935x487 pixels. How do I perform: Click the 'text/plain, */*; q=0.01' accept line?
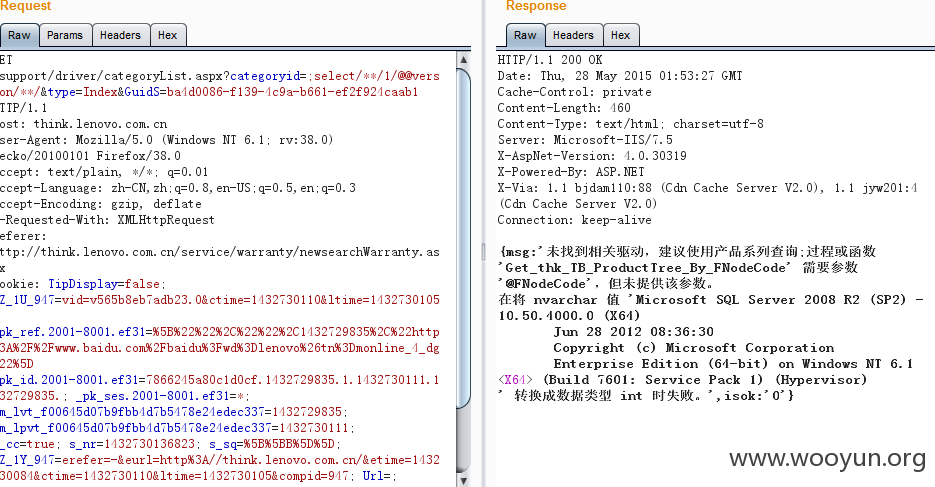tap(104, 172)
